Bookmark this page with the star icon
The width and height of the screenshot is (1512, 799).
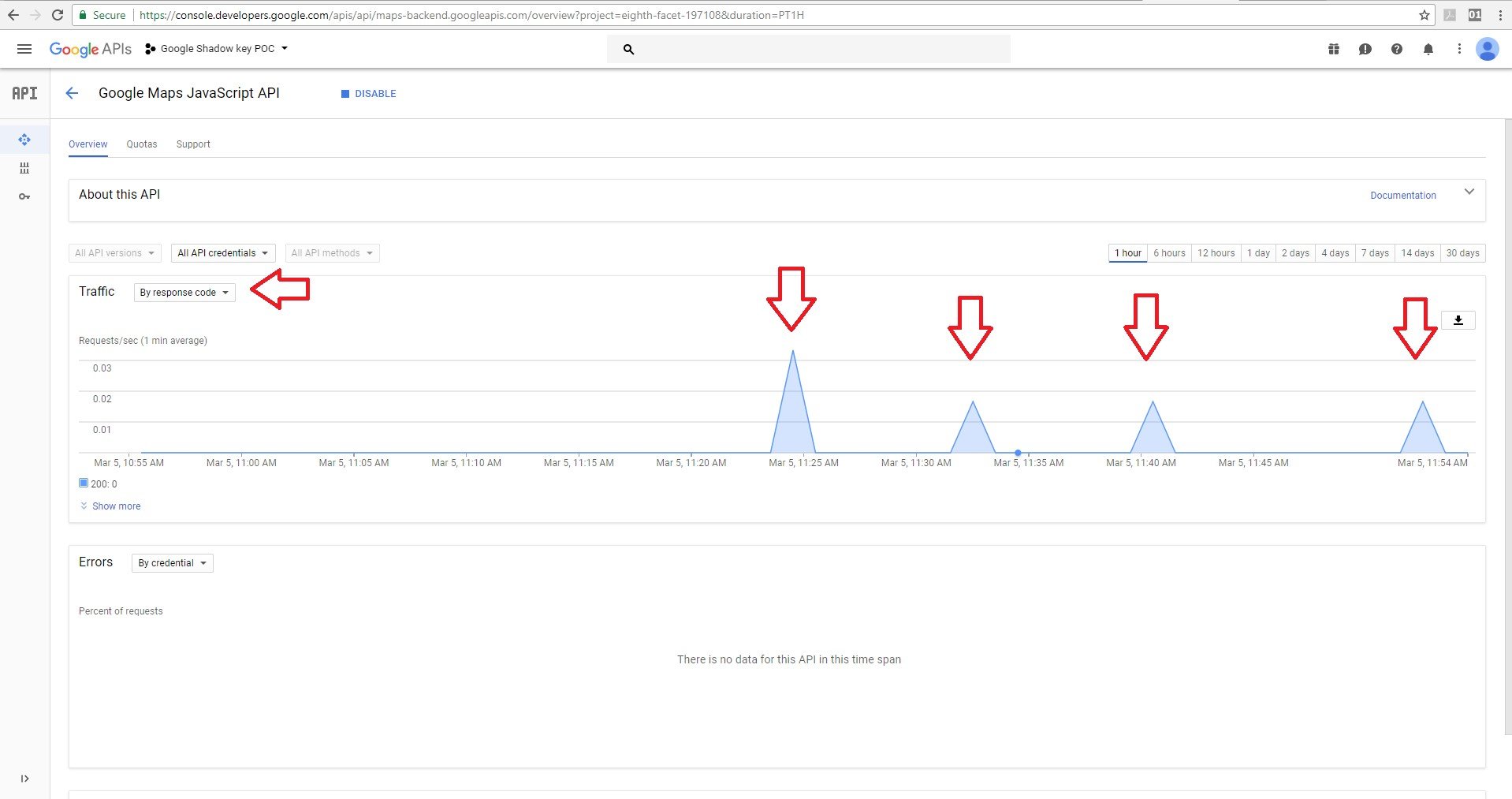[x=1424, y=15]
